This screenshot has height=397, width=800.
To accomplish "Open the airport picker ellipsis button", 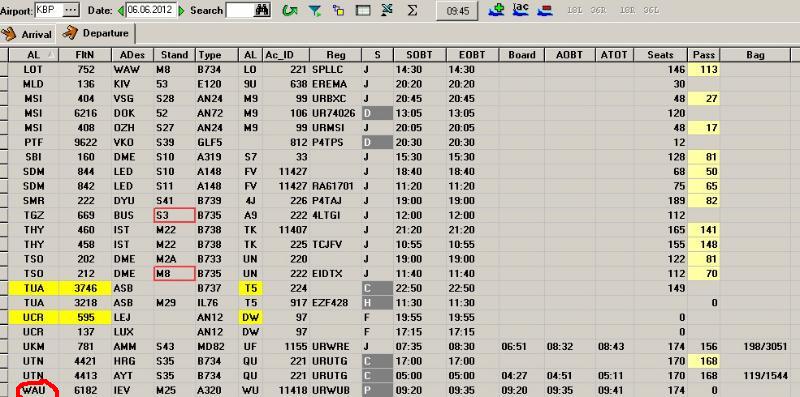I will pyautogui.click(x=71, y=10).
